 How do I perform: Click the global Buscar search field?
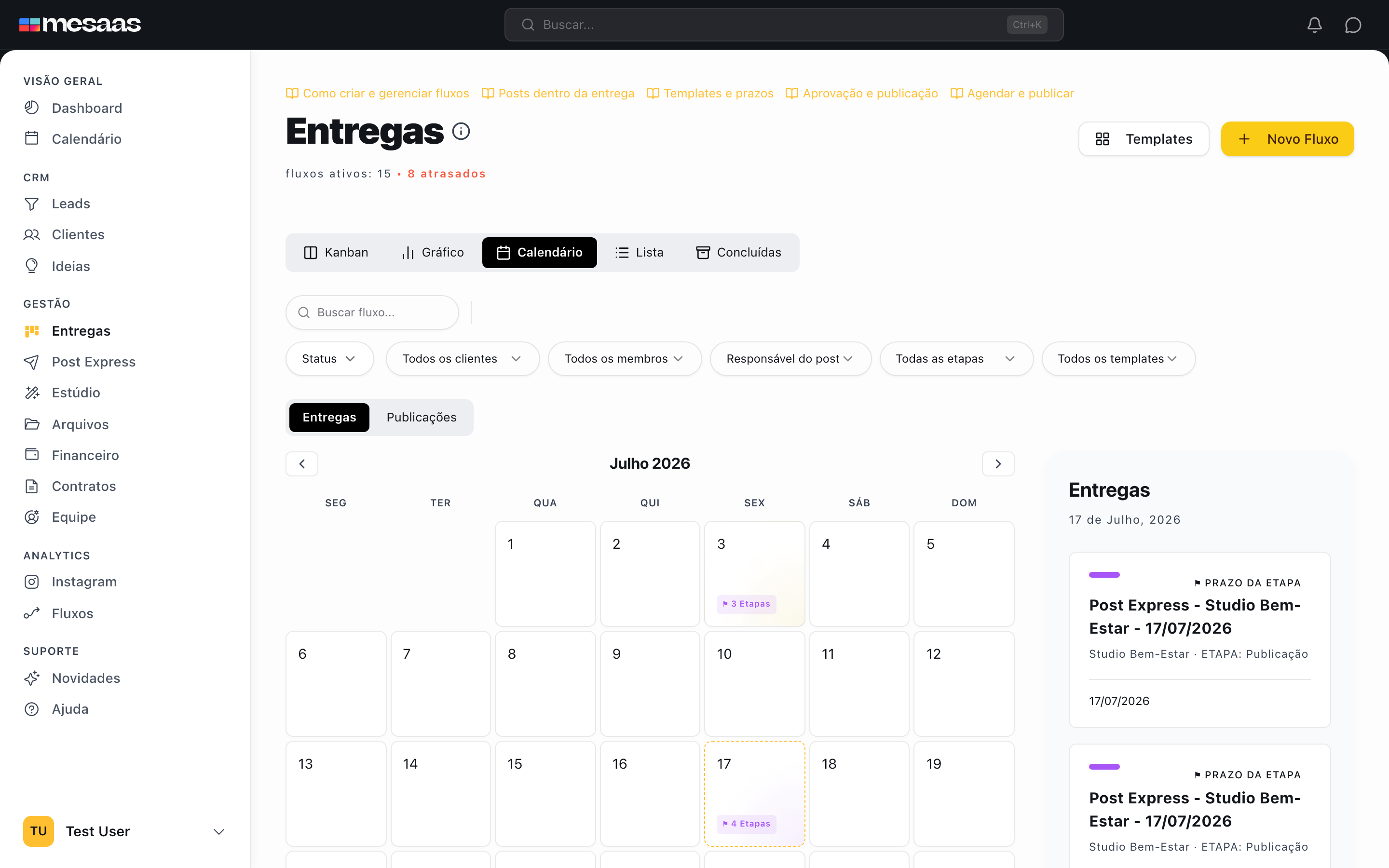click(783, 25)
